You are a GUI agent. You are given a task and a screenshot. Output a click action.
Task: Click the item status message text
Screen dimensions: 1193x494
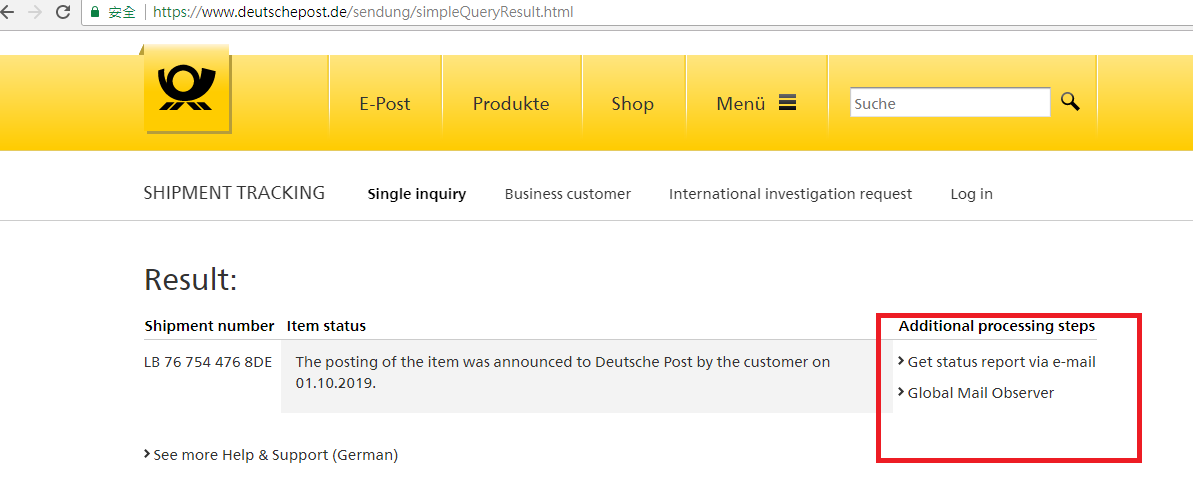coord(562,372)
